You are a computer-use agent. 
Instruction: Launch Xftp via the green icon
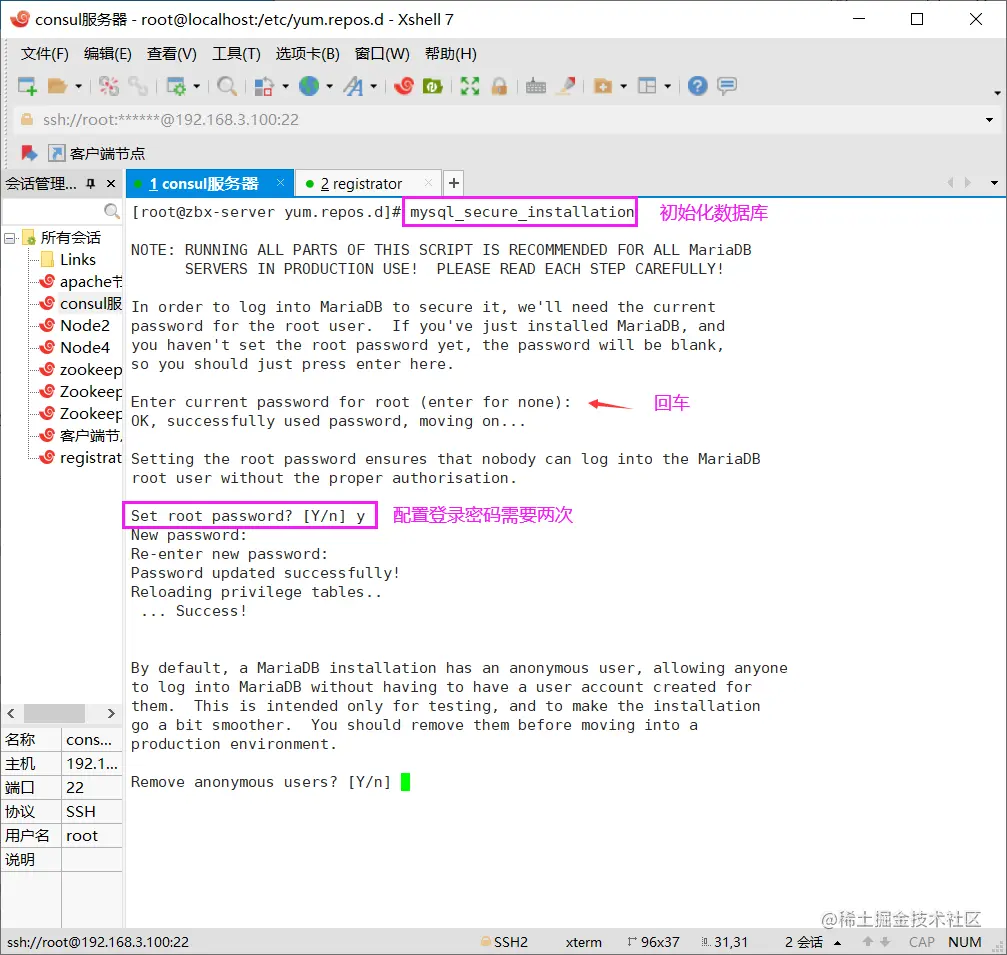(x=433, y=85)
